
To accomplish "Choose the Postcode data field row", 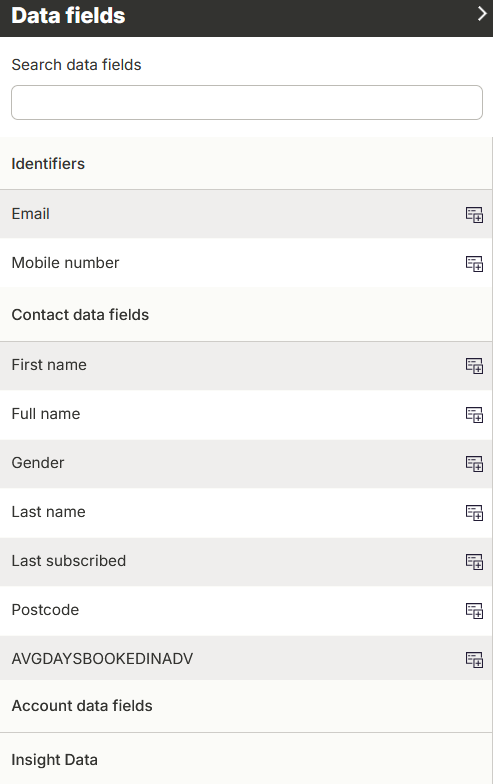I will click(246, 610).
